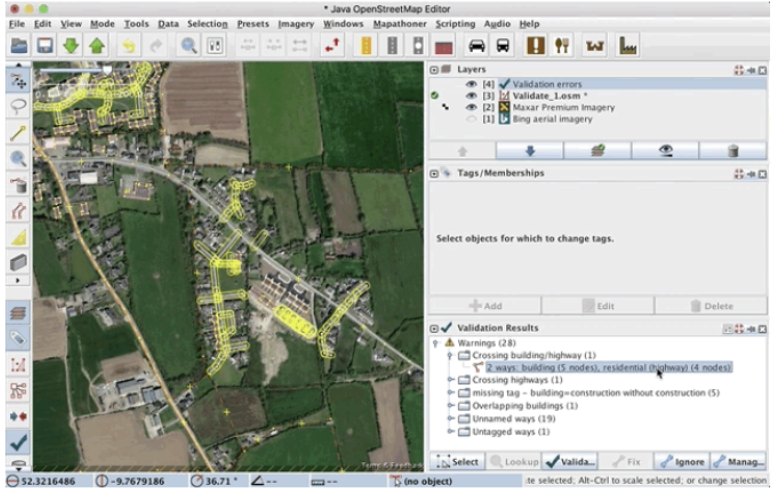Adjust the map zoom slider handle
Screen dimensions: 774x502
[x=107, y=71]
